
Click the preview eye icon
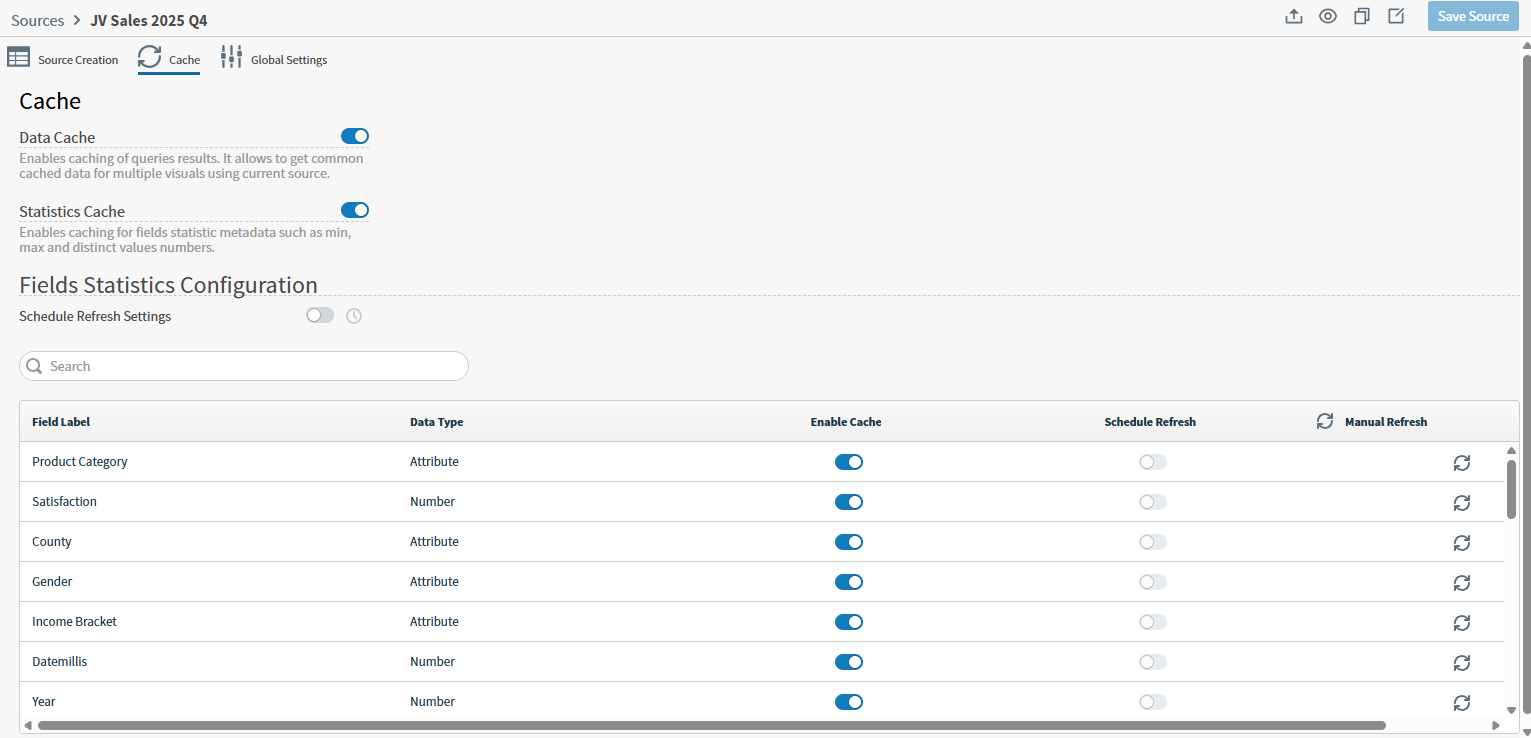click(x=1328, y=16)
